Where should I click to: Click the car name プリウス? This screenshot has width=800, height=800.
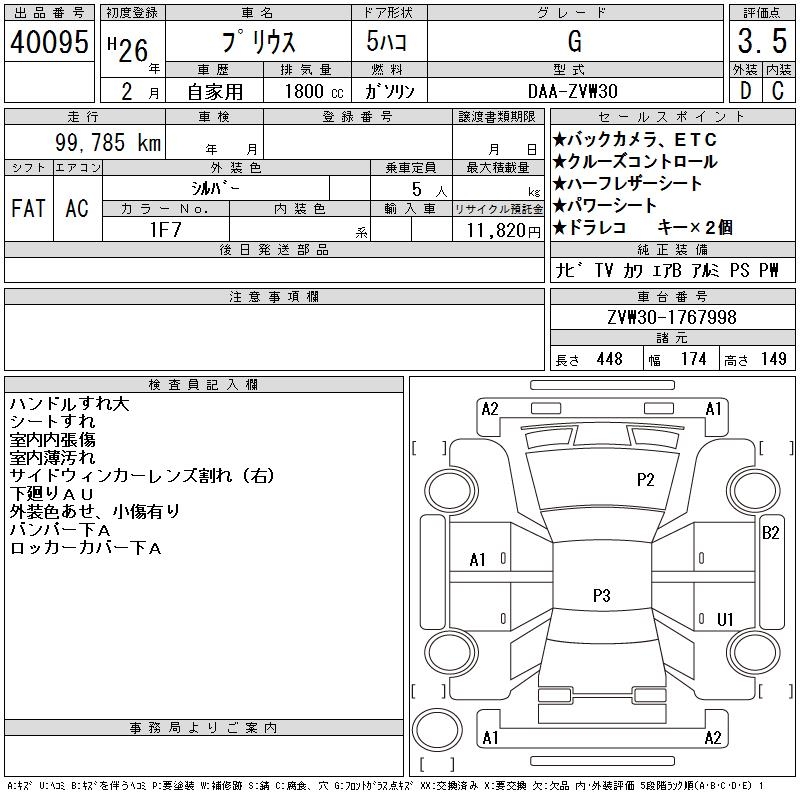coord(258,42)
